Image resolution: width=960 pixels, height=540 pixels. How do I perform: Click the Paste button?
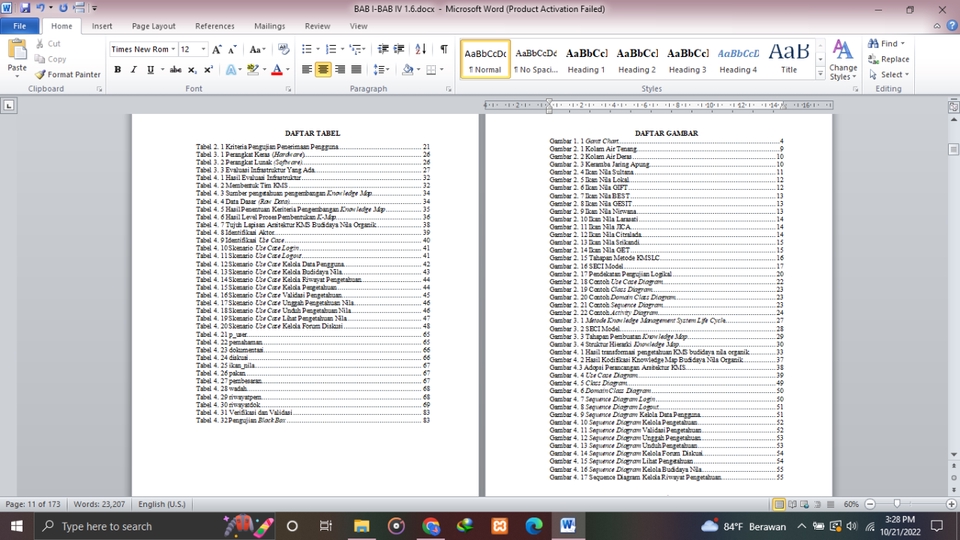pyautogui.click(x=17, y=58)
